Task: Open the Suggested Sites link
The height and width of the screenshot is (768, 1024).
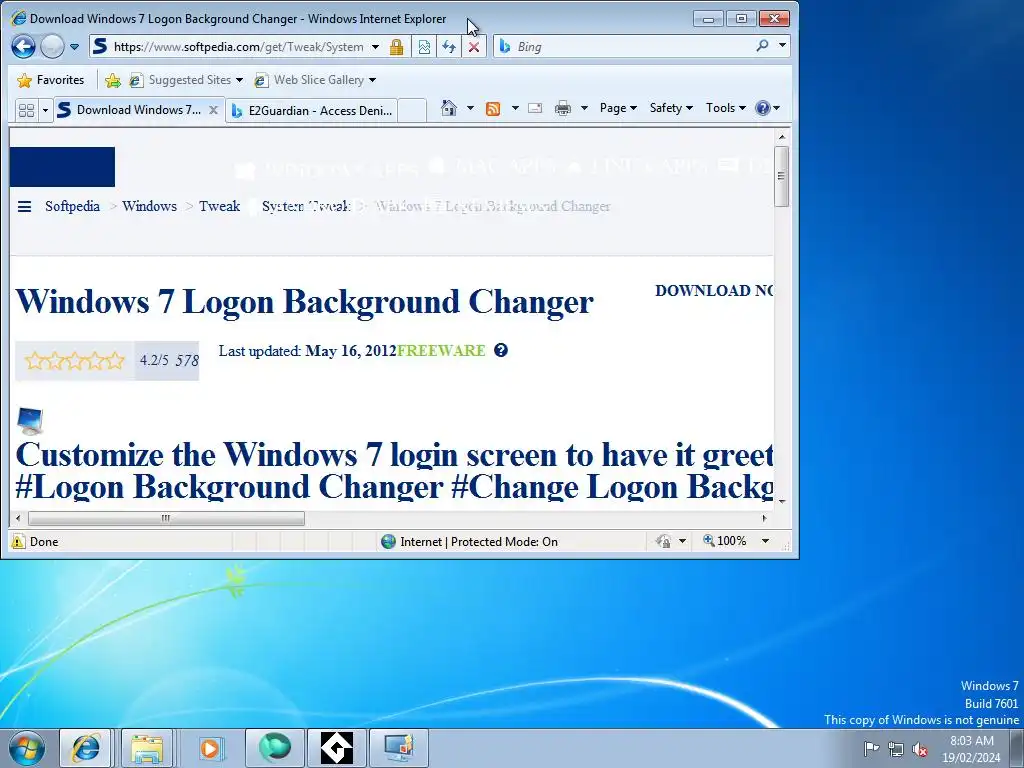Action: 185,80
